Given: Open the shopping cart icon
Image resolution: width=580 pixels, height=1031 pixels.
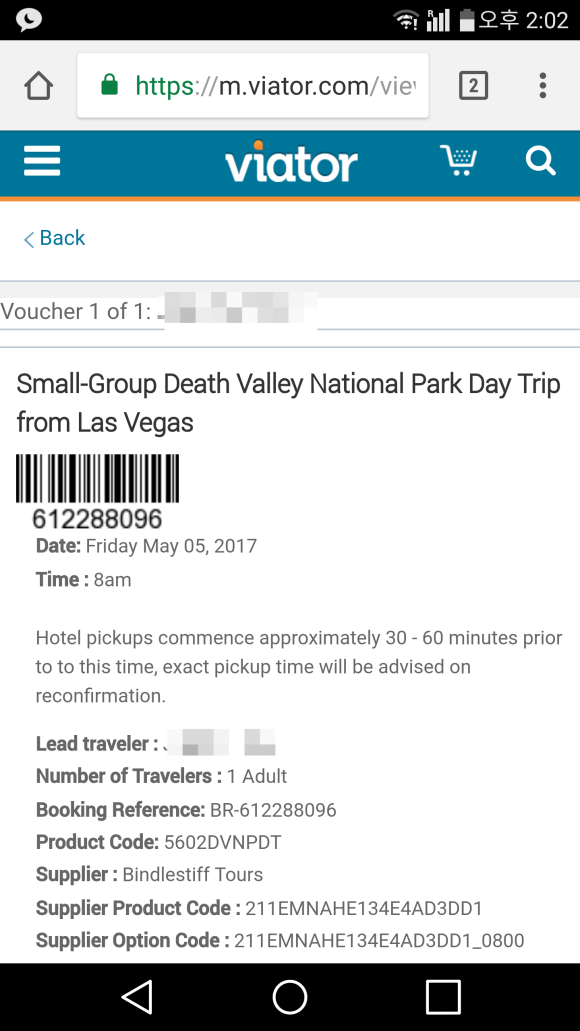Looking at the screenshot, I should point(458,160).
